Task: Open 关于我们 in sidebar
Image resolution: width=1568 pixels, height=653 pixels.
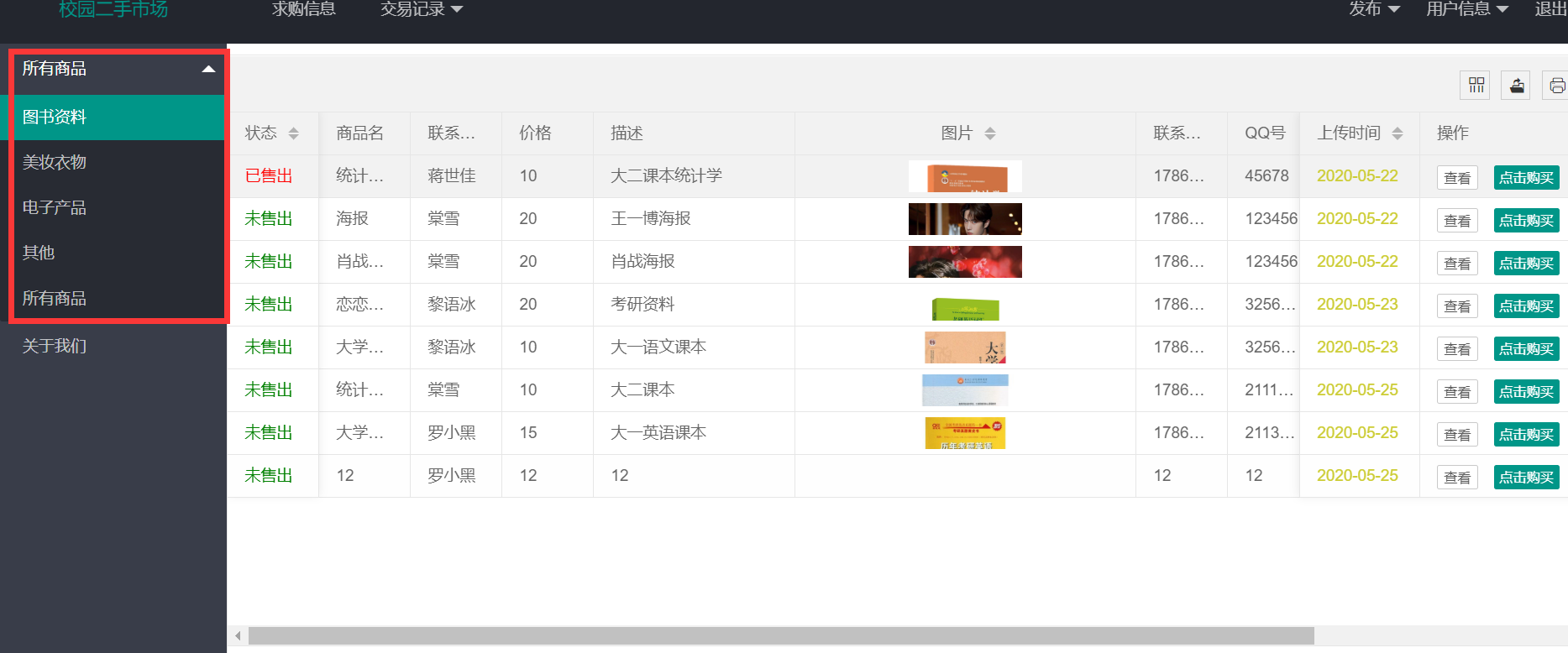Action: tap(55, 347)
